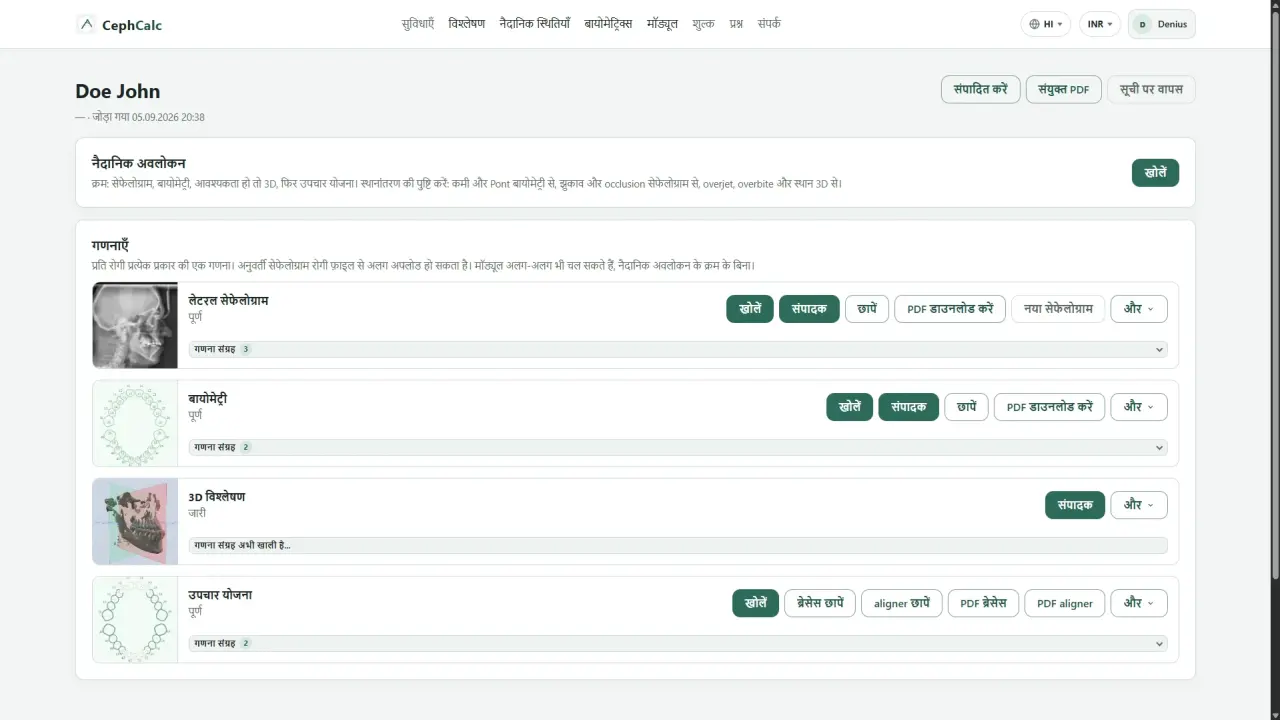This screenshot has width=1280, height=720.
Task: Download PDF for लेटरल सेफेलोग्राम
Action: point(950,309)
